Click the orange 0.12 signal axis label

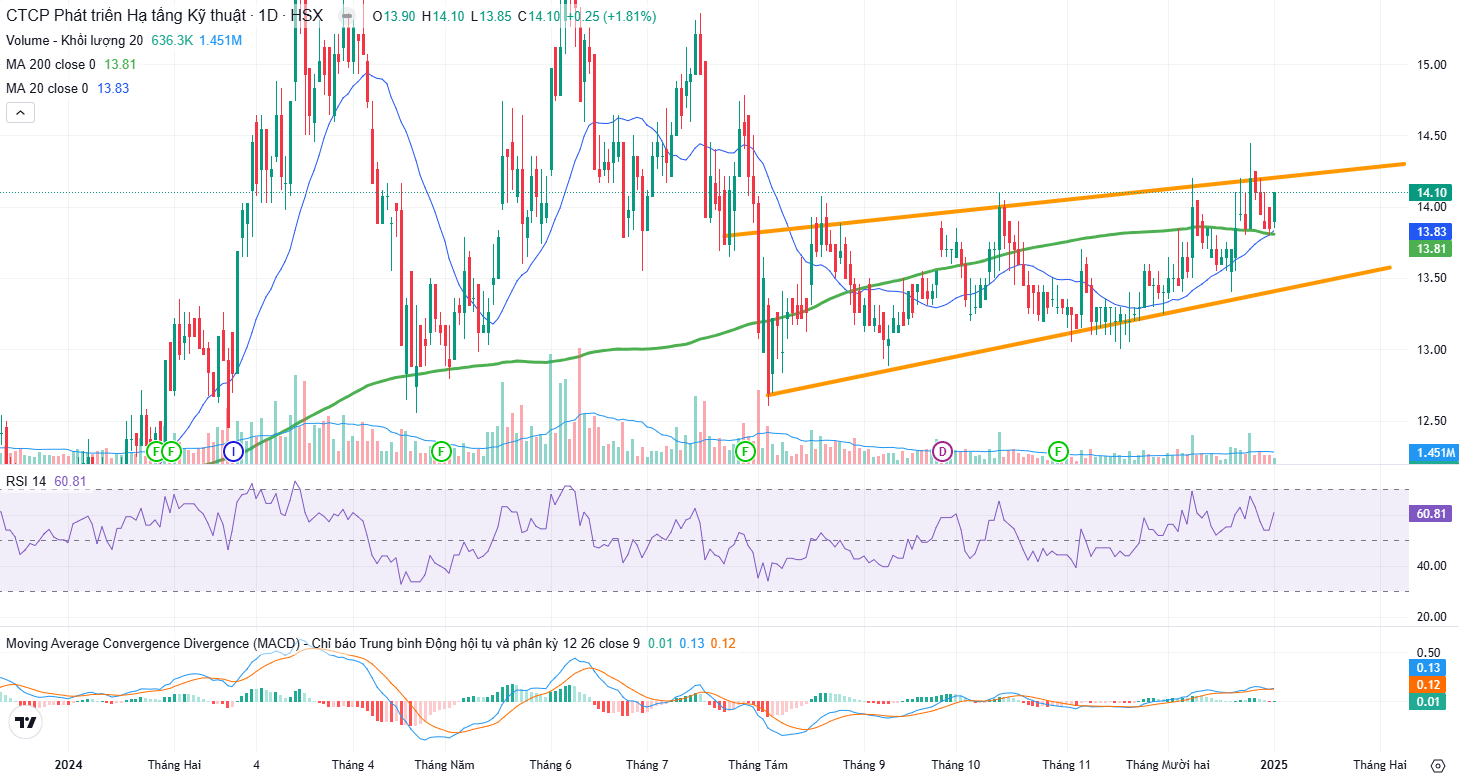point(1426,685)
